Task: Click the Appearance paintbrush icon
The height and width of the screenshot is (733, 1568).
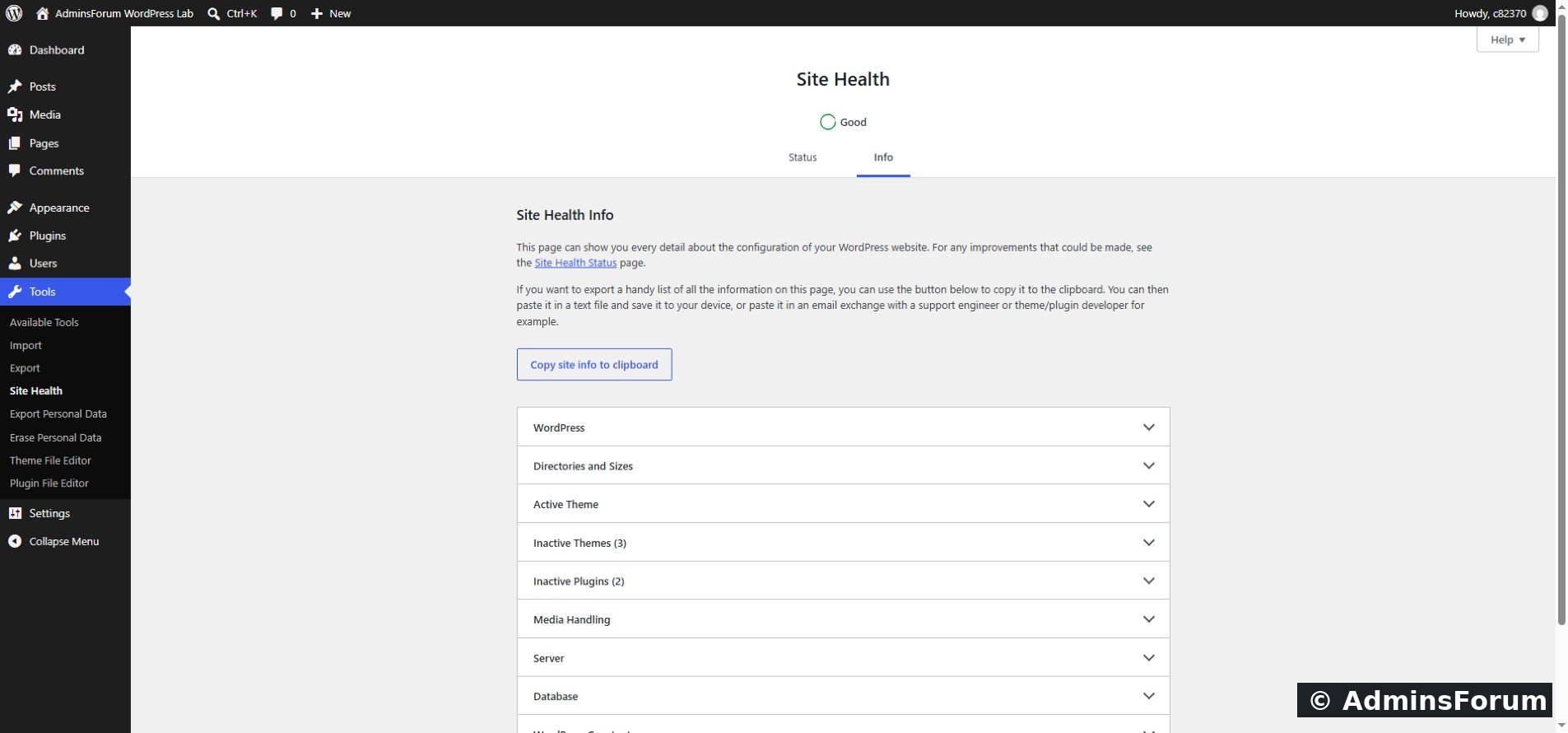Action: tap(15, 208)
